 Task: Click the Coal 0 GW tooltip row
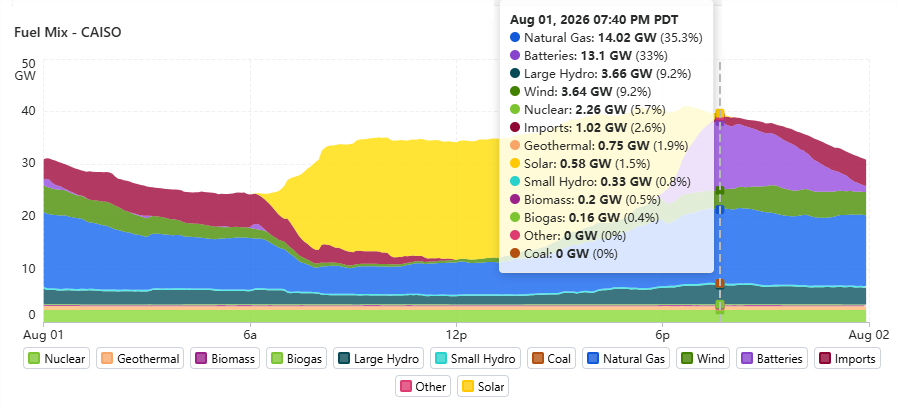tap(563, 254)
